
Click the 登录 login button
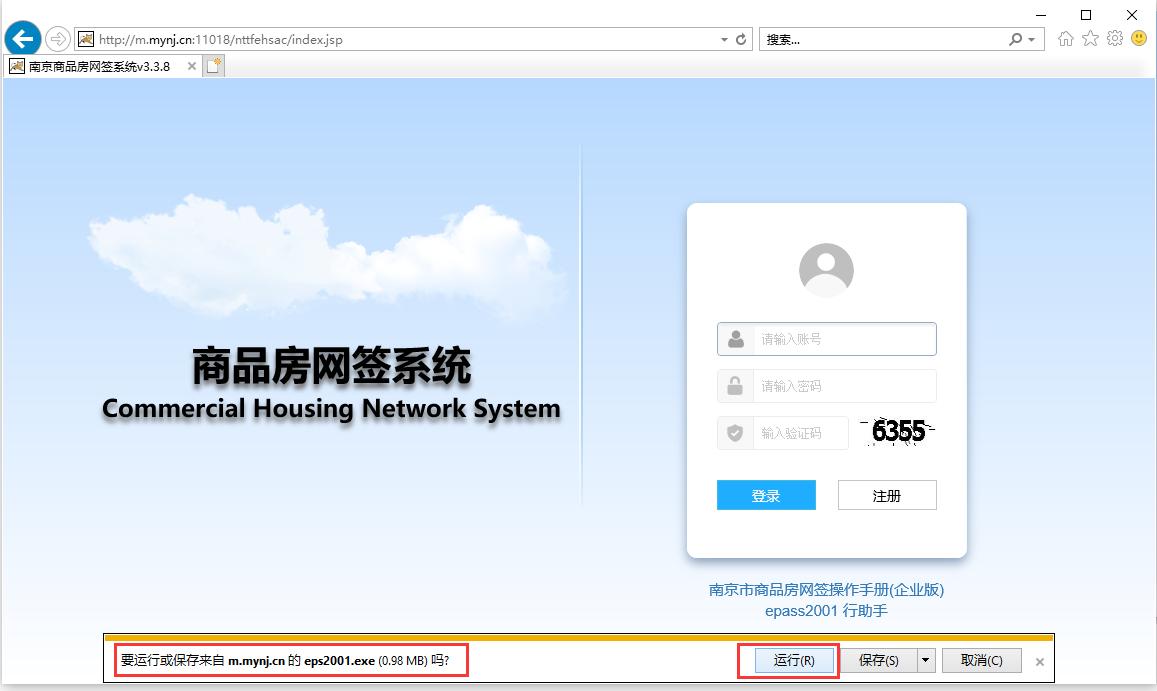coord(766,494)
